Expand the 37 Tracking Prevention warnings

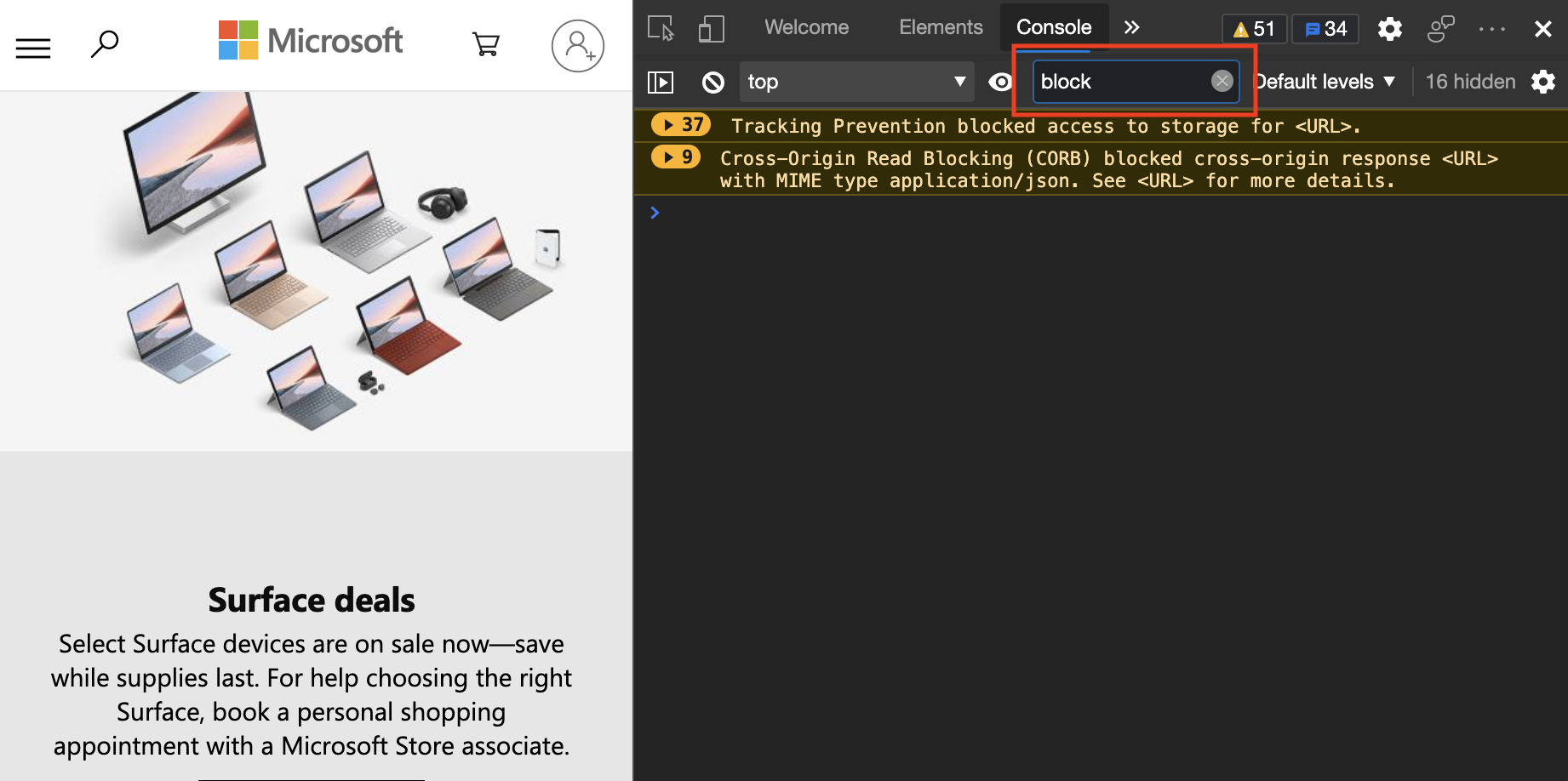click(680, 124)
